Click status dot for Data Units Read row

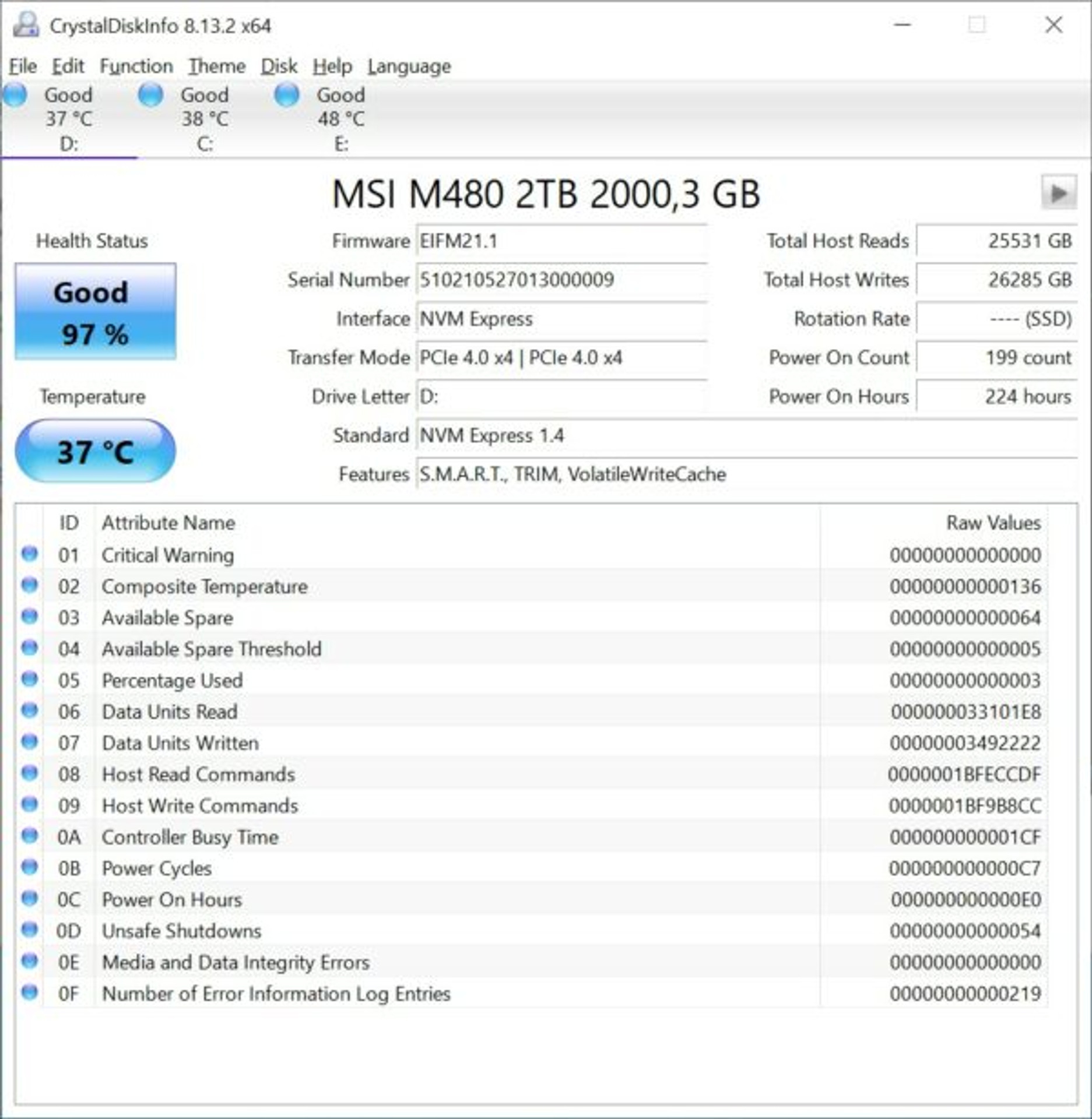click(29, 710)
